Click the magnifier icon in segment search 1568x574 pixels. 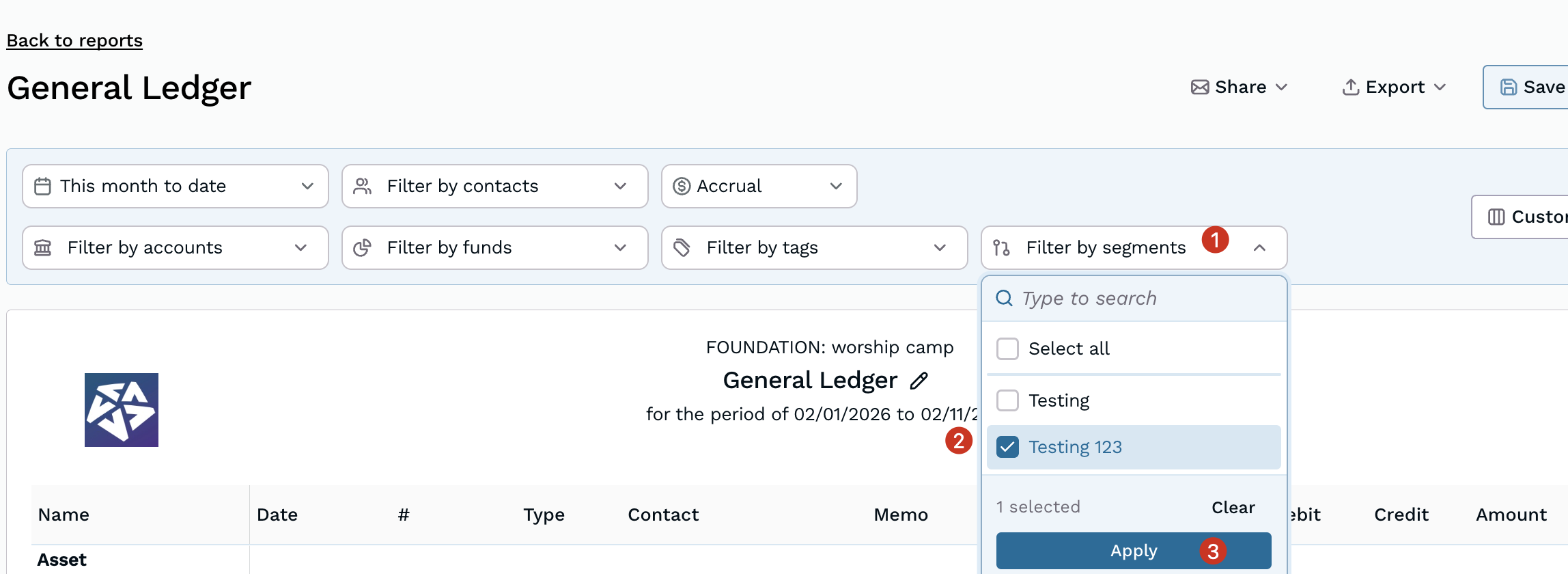1004,298
